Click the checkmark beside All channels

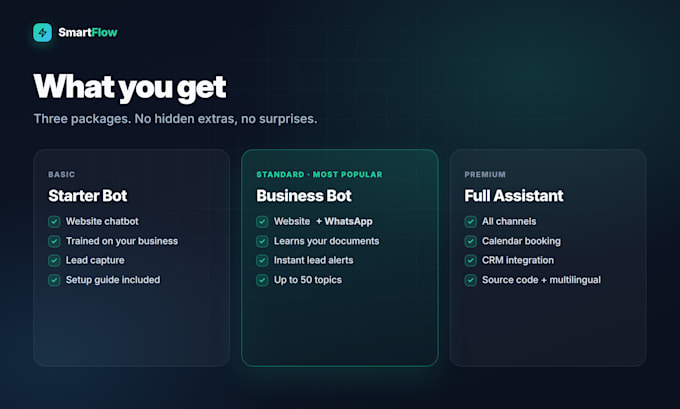(x=471, y=222)
